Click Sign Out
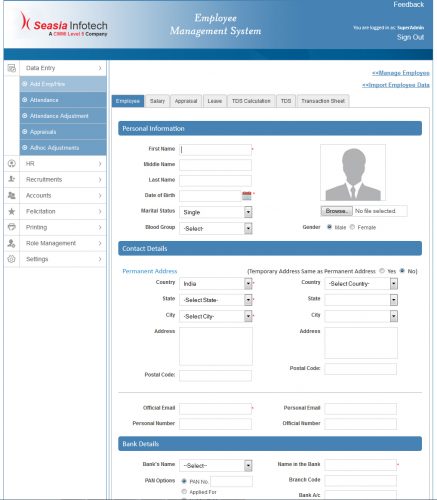This screenshot has height=500, width=437. [x=410, y=37]
